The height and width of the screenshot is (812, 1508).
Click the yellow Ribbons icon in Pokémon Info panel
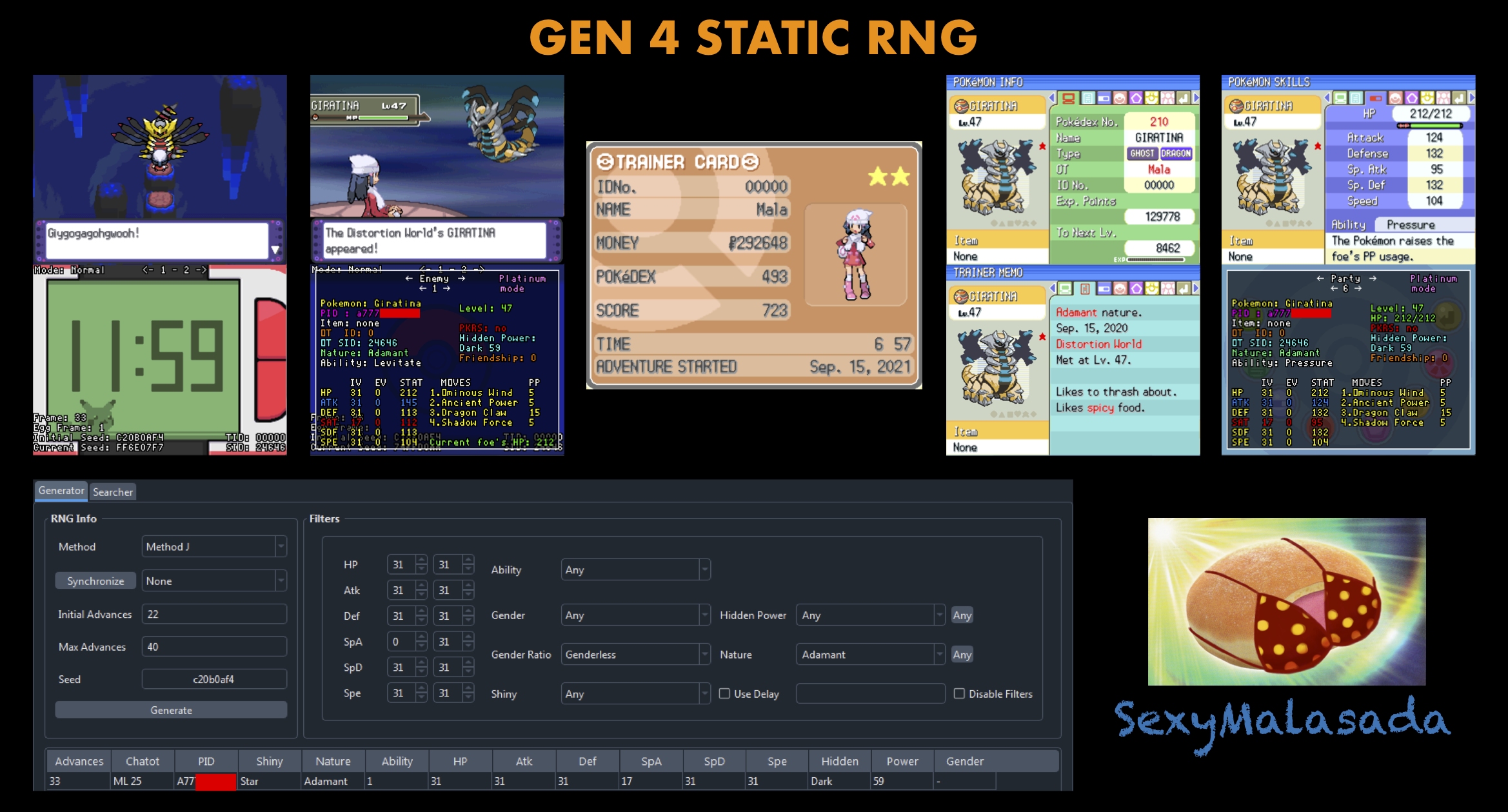click(1151, 98)
